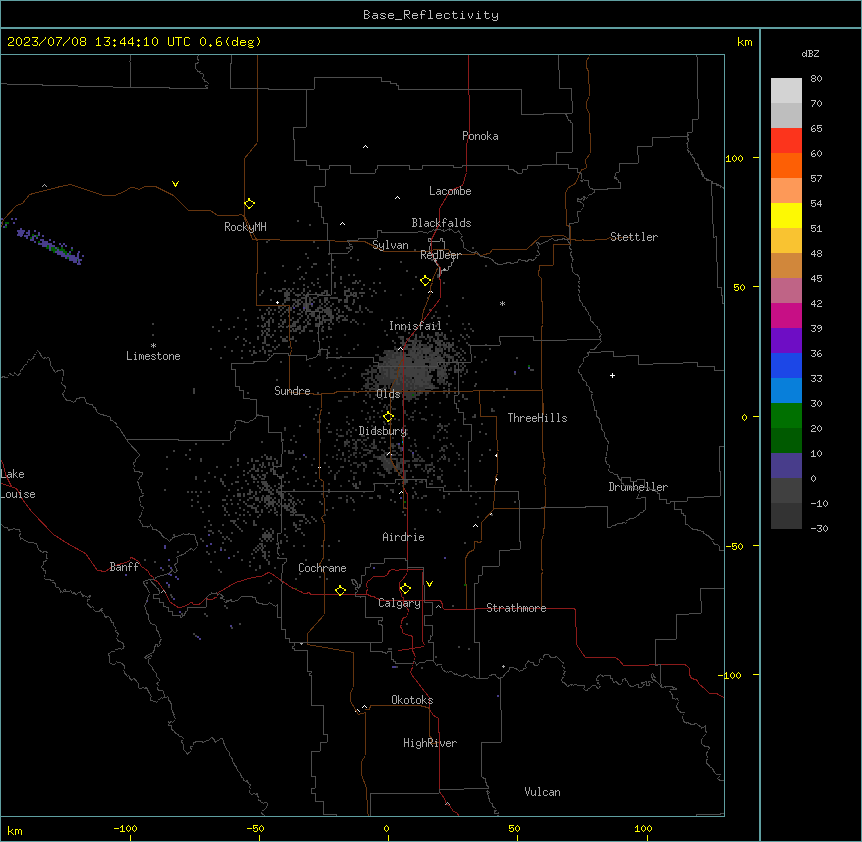This screenshot has height=842, width=862.
Task: Click the Vulcan label
Action: [x=543, y=792]
